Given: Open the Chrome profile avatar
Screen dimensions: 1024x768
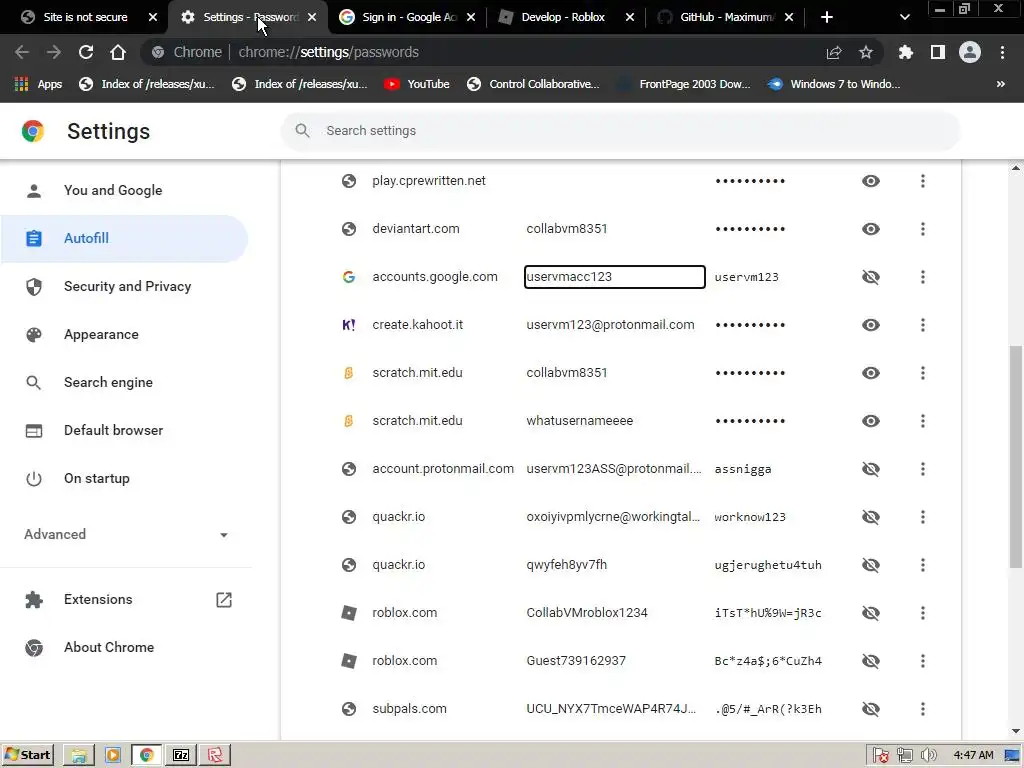Looking at the screenshot, I should 969,52.
